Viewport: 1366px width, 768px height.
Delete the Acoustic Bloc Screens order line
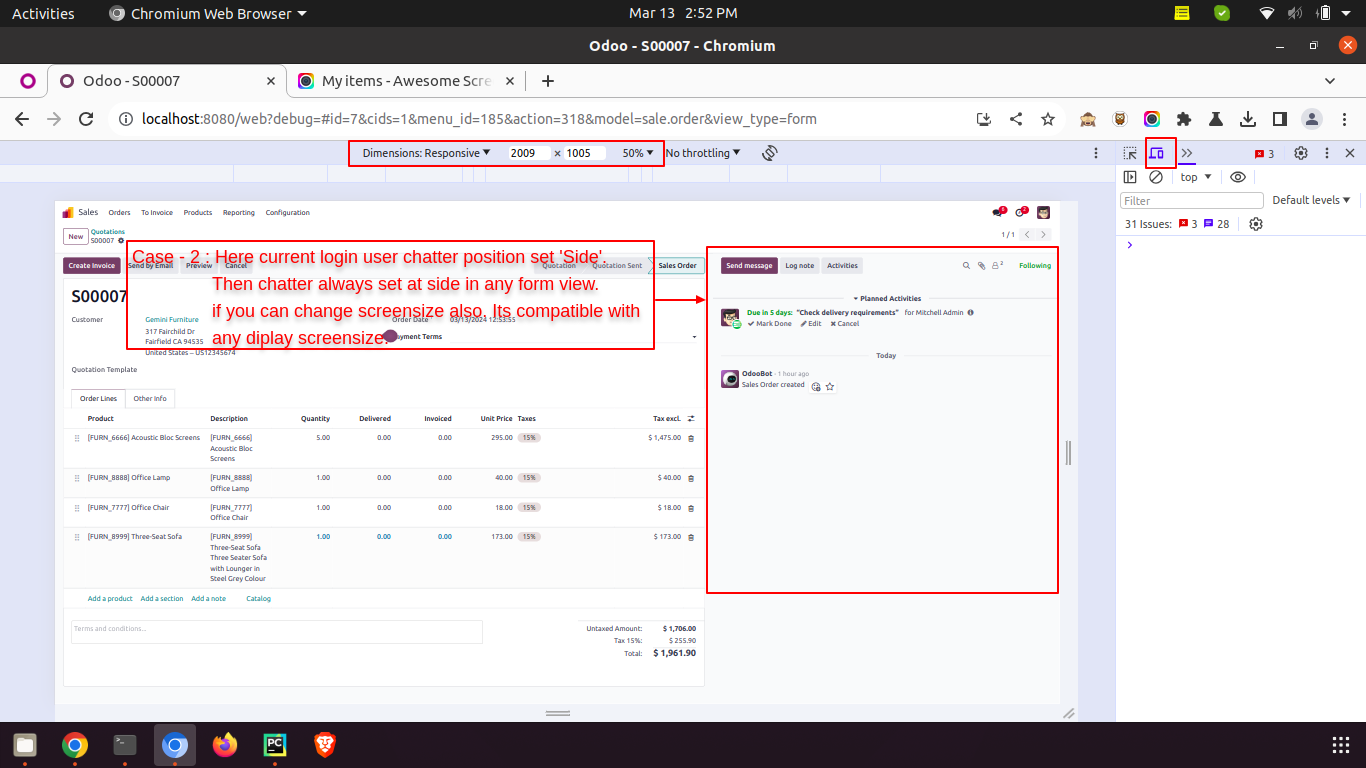[691, 438]
